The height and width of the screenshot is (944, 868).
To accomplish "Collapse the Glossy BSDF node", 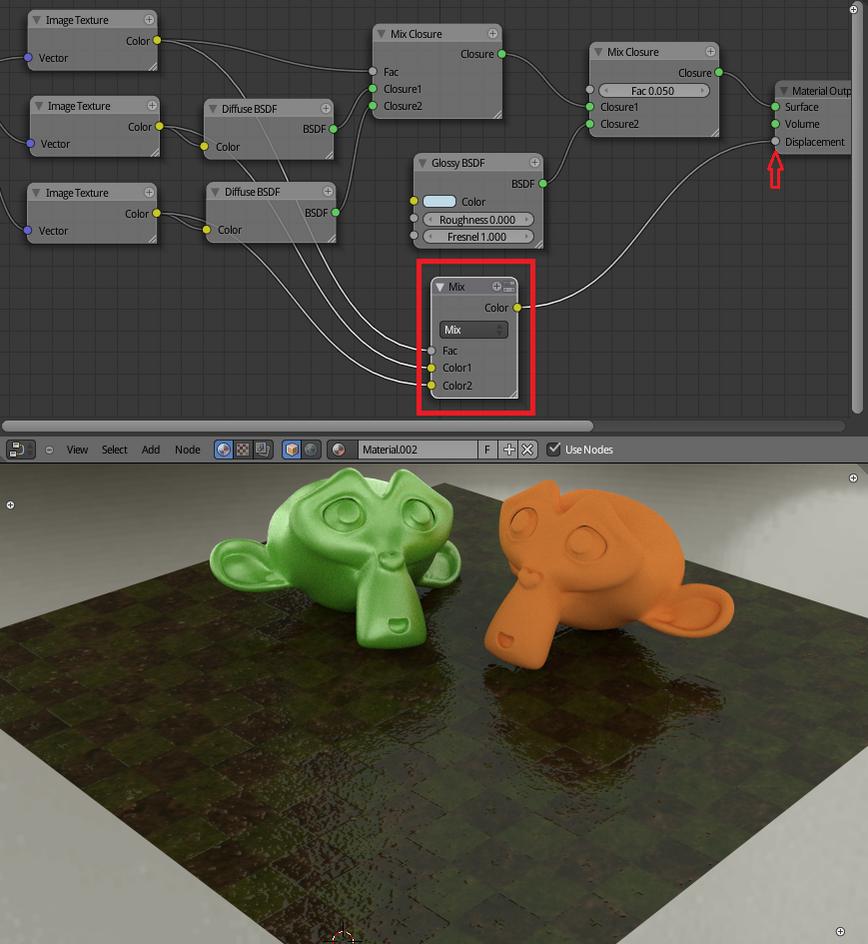I will (422, 163).
